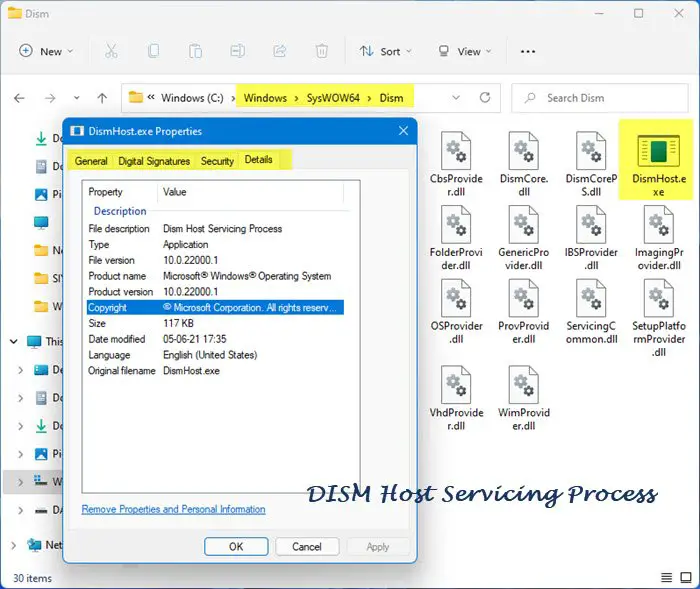Select the ServicingCommon.dll file

(x=591, y=312)
